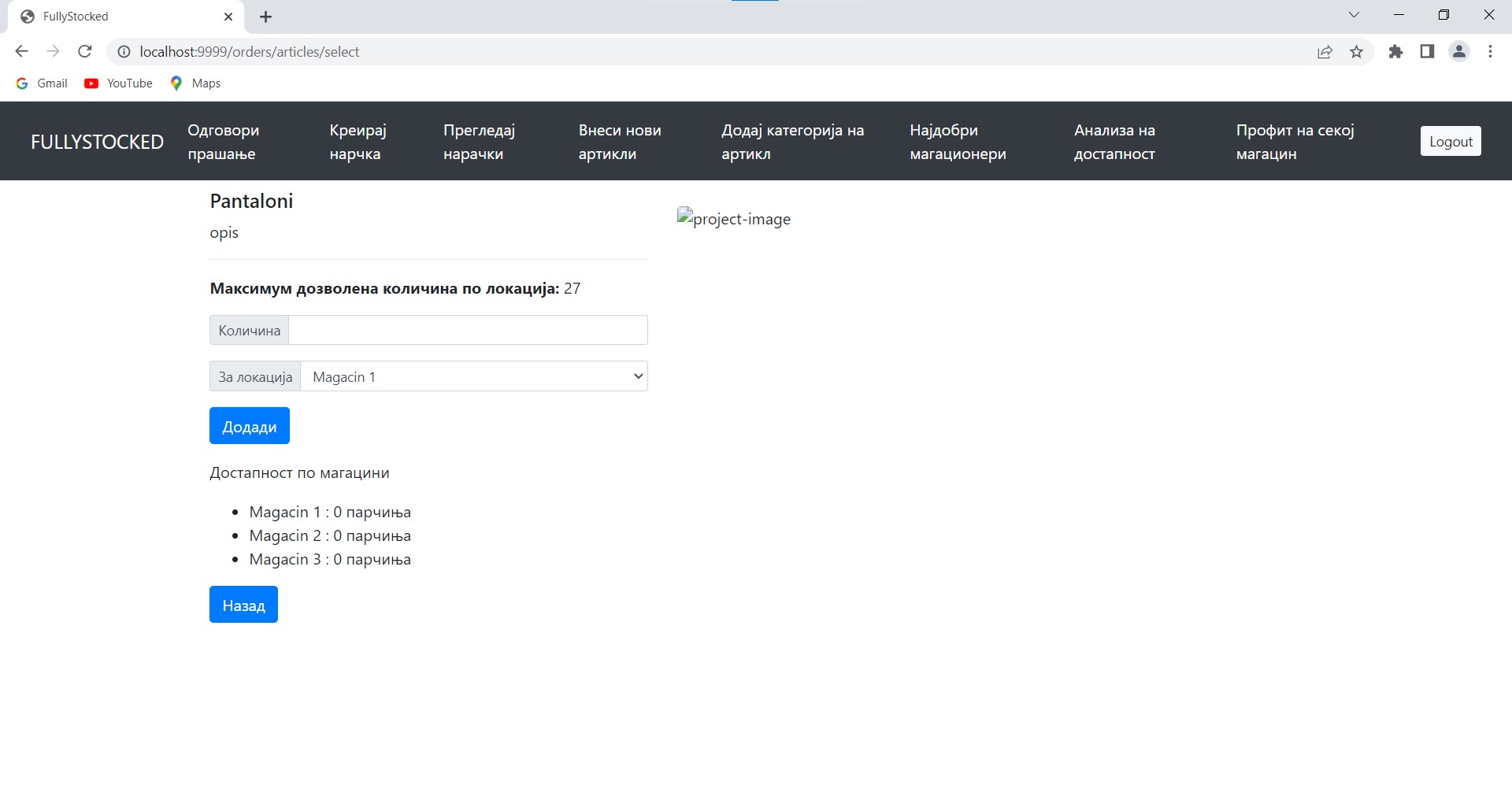Viewport: 1512px width, 811px height.
Task: Bookmark this page with the star icon
Action: [1356, 52]
